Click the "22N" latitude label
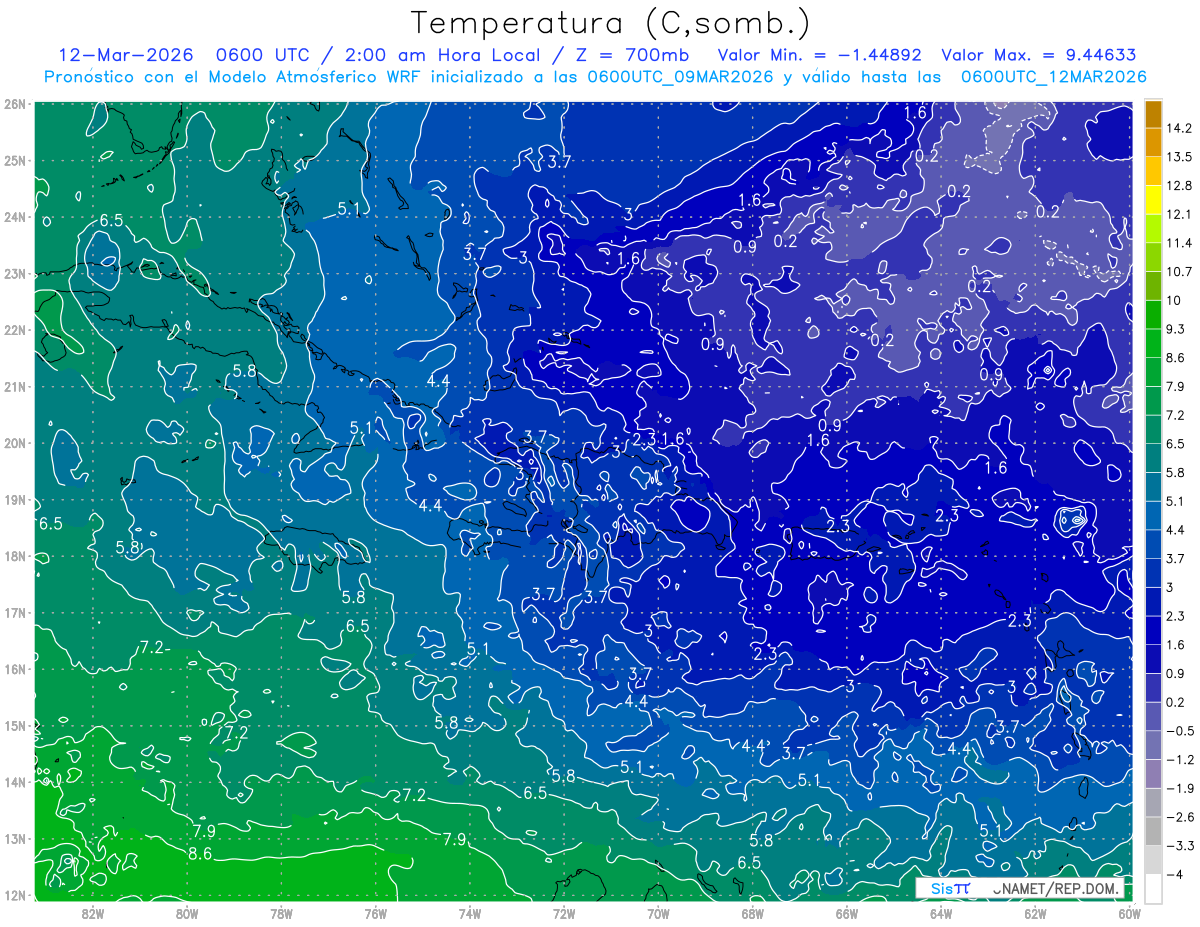The width and height of the screenshot is (1200, 927). point(15,330)
